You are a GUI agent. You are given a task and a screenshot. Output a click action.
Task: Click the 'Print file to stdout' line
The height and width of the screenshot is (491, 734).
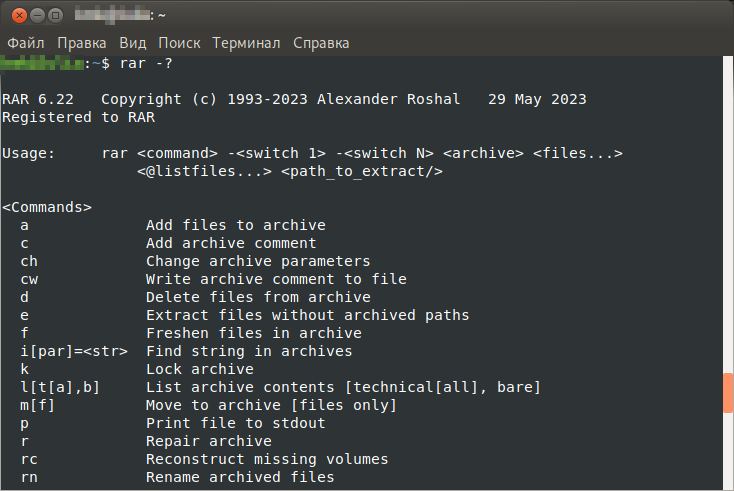[x=236, y=423]
